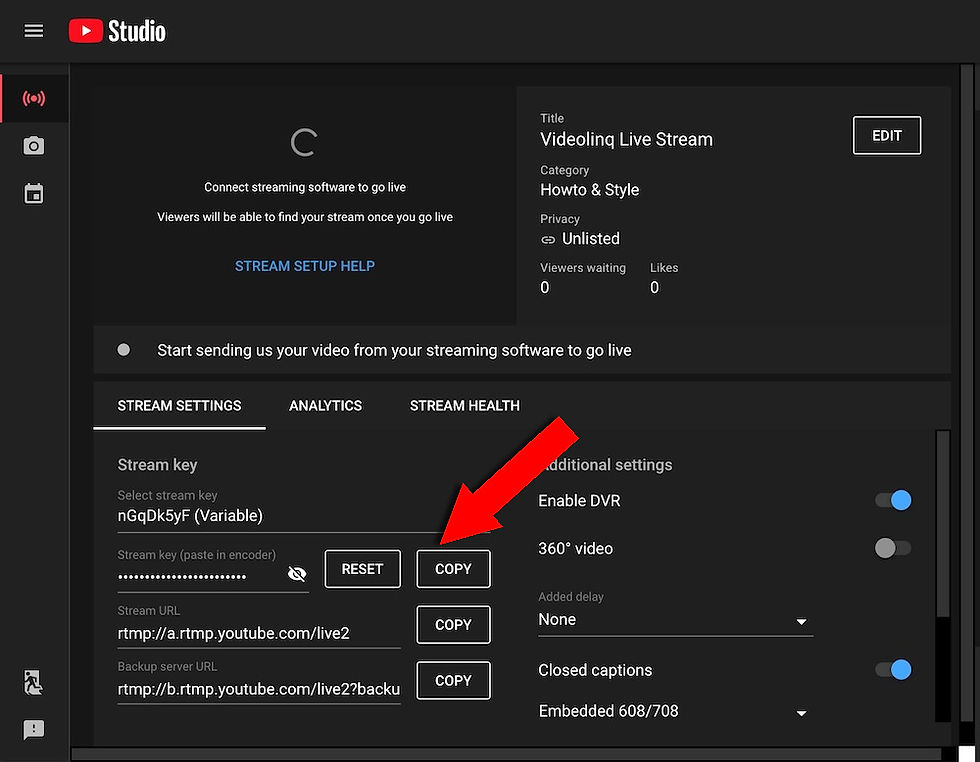Image resolution: width=980 pixels, height=762 pixels.
Task: Click the exit Studio sidebar icon
Action: [33, 682]
